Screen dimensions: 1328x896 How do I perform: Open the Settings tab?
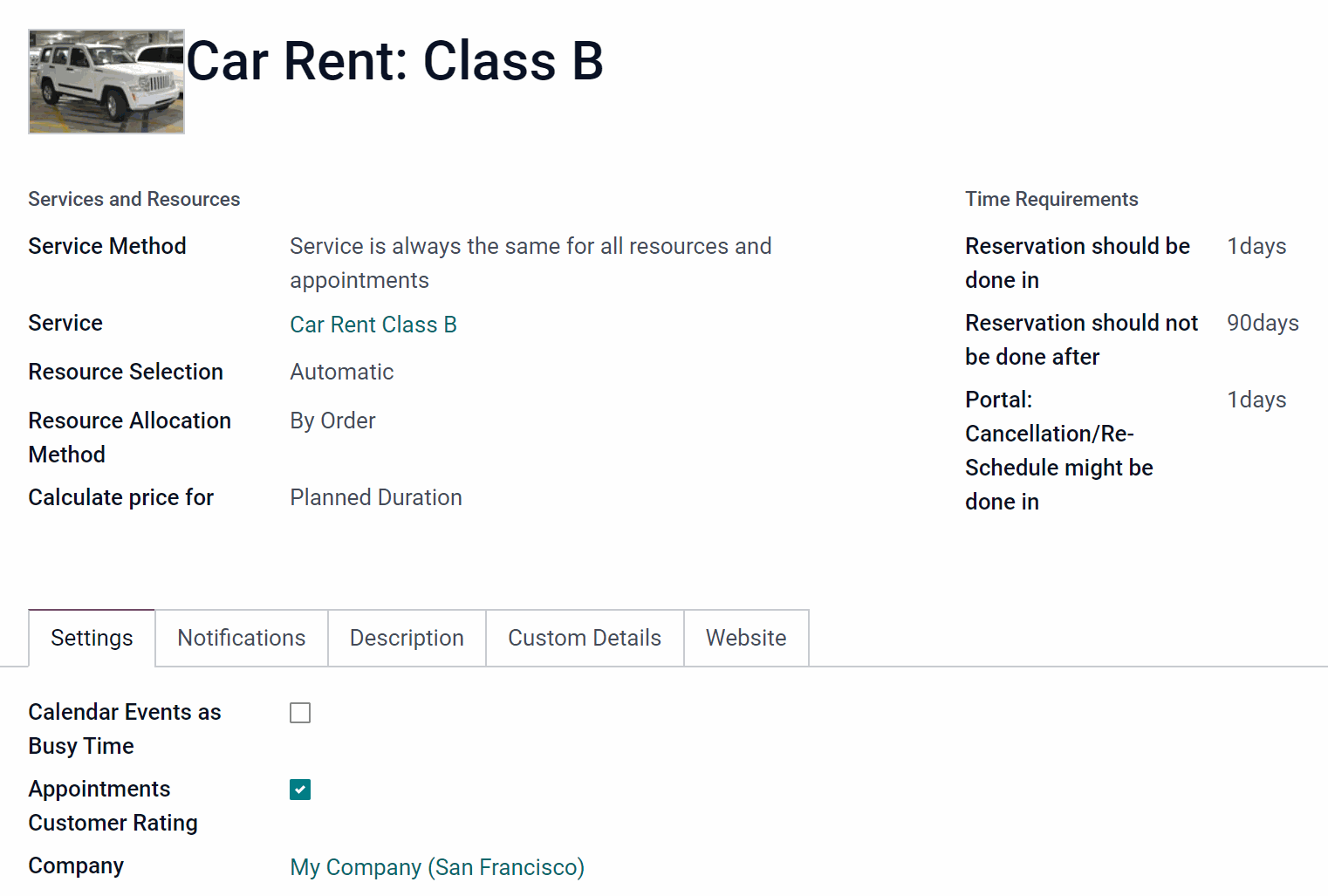click(92, 638)
